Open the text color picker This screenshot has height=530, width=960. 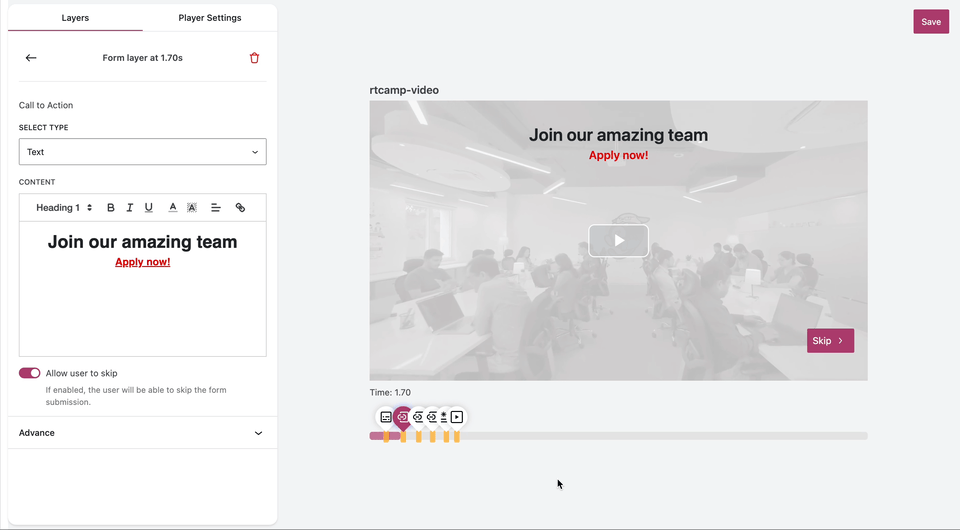pos(173,208)
